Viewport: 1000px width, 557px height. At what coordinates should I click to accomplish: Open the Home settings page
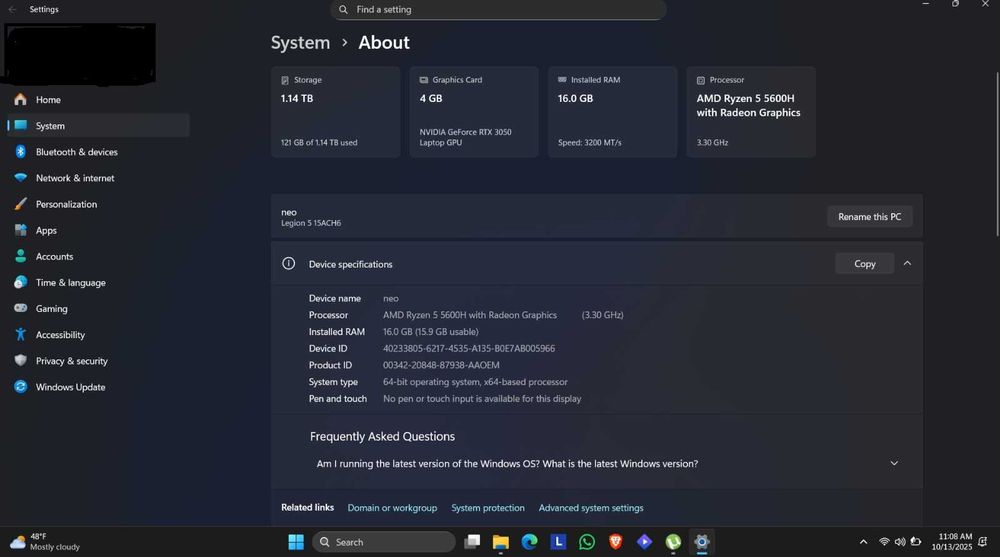[x=98, y=100]
